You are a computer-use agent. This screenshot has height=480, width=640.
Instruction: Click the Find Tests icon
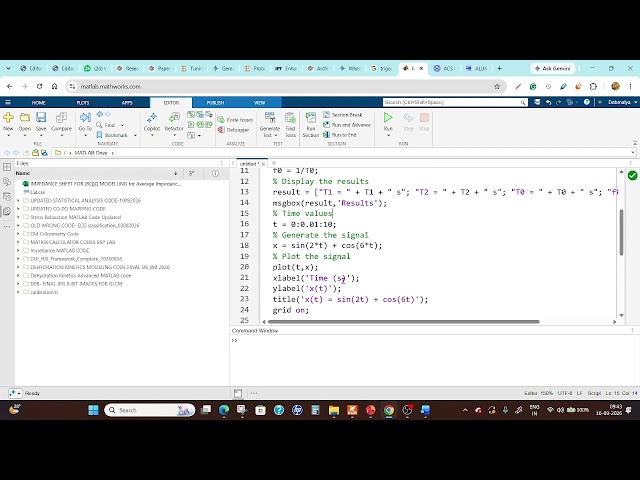(x=290, y=118)
